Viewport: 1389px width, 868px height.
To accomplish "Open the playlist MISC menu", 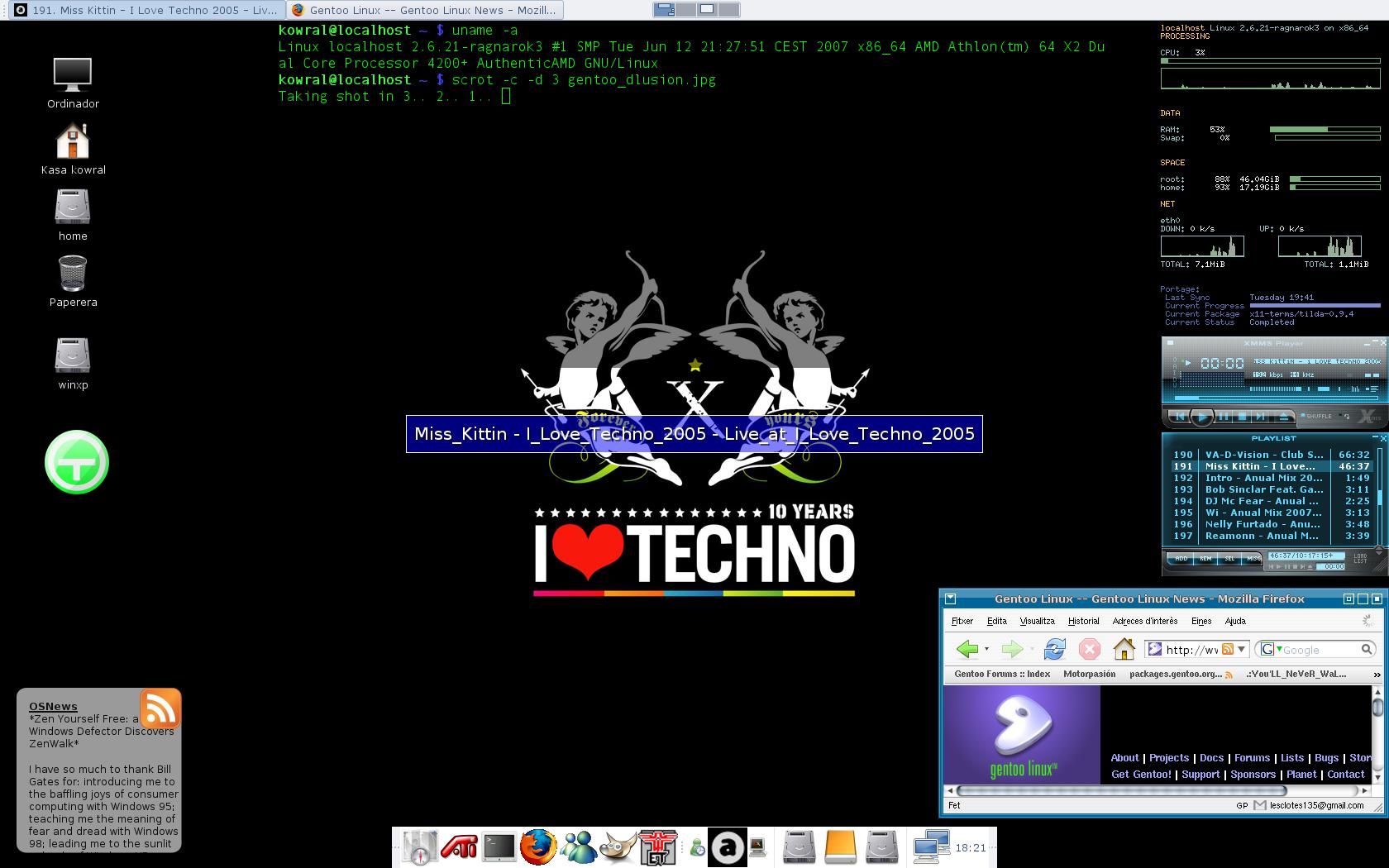I will coord(1253,559).
